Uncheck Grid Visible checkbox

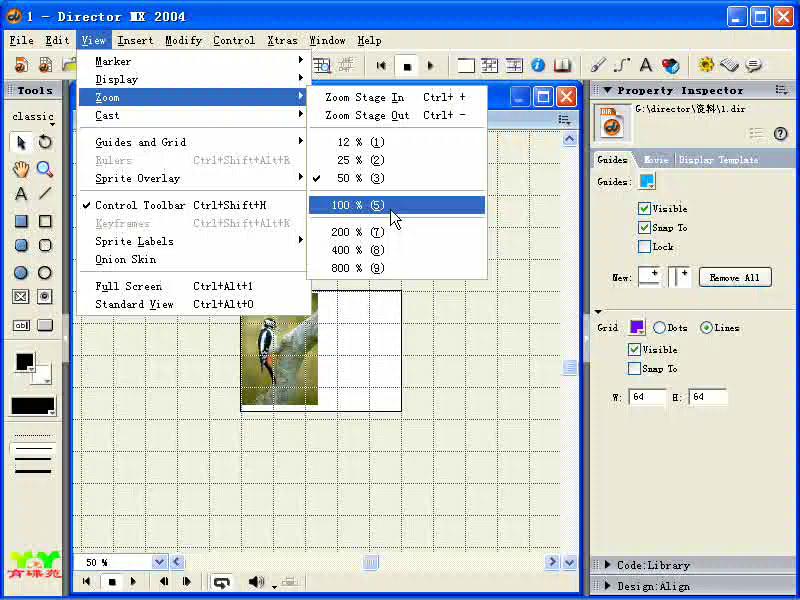click(x=634, y=349)
